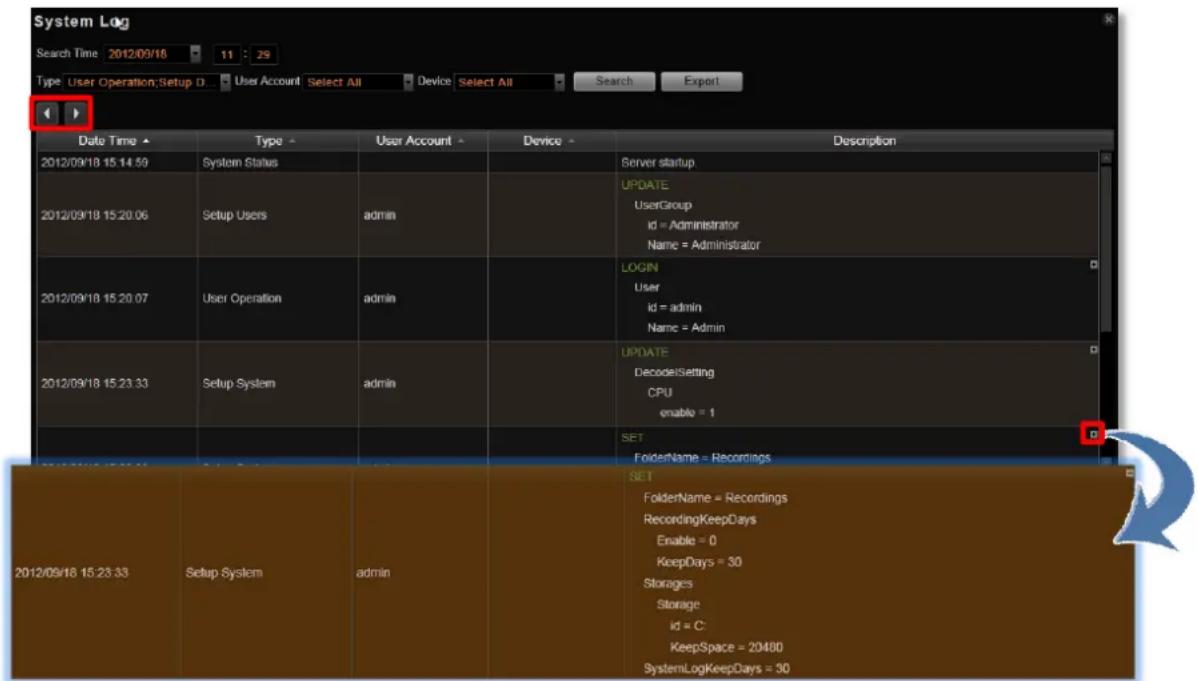Click KeepDays = 30 in expanded row

699,562
